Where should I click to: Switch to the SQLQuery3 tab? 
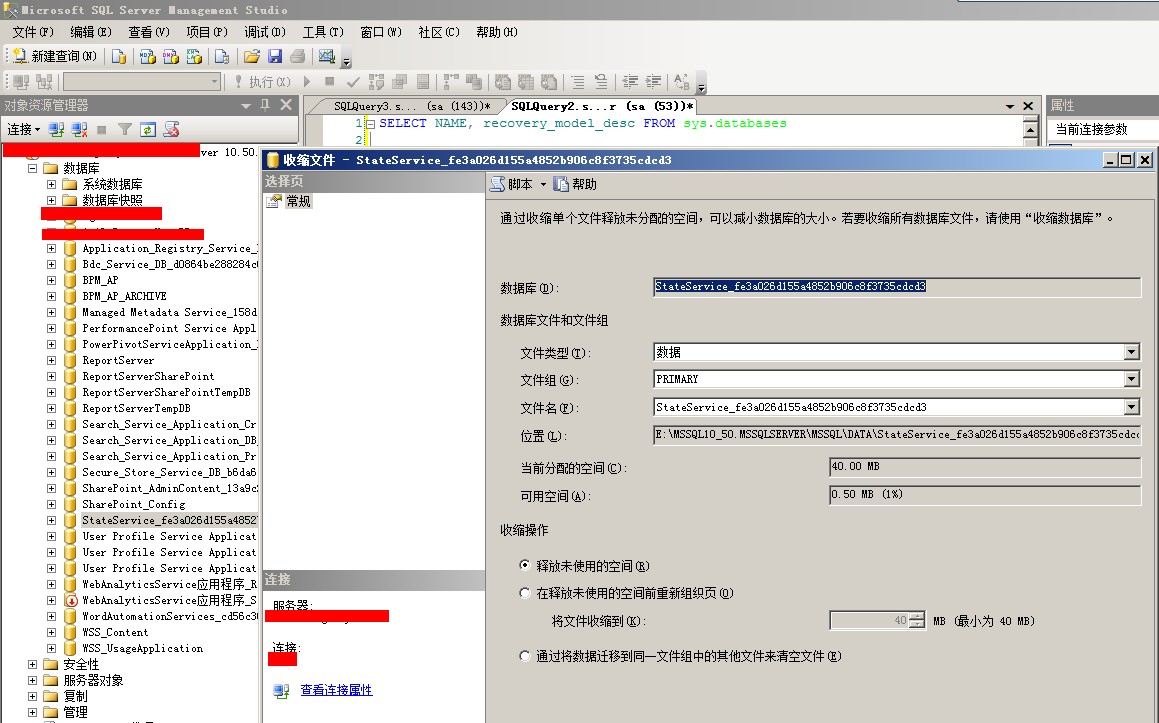[412, 106]
